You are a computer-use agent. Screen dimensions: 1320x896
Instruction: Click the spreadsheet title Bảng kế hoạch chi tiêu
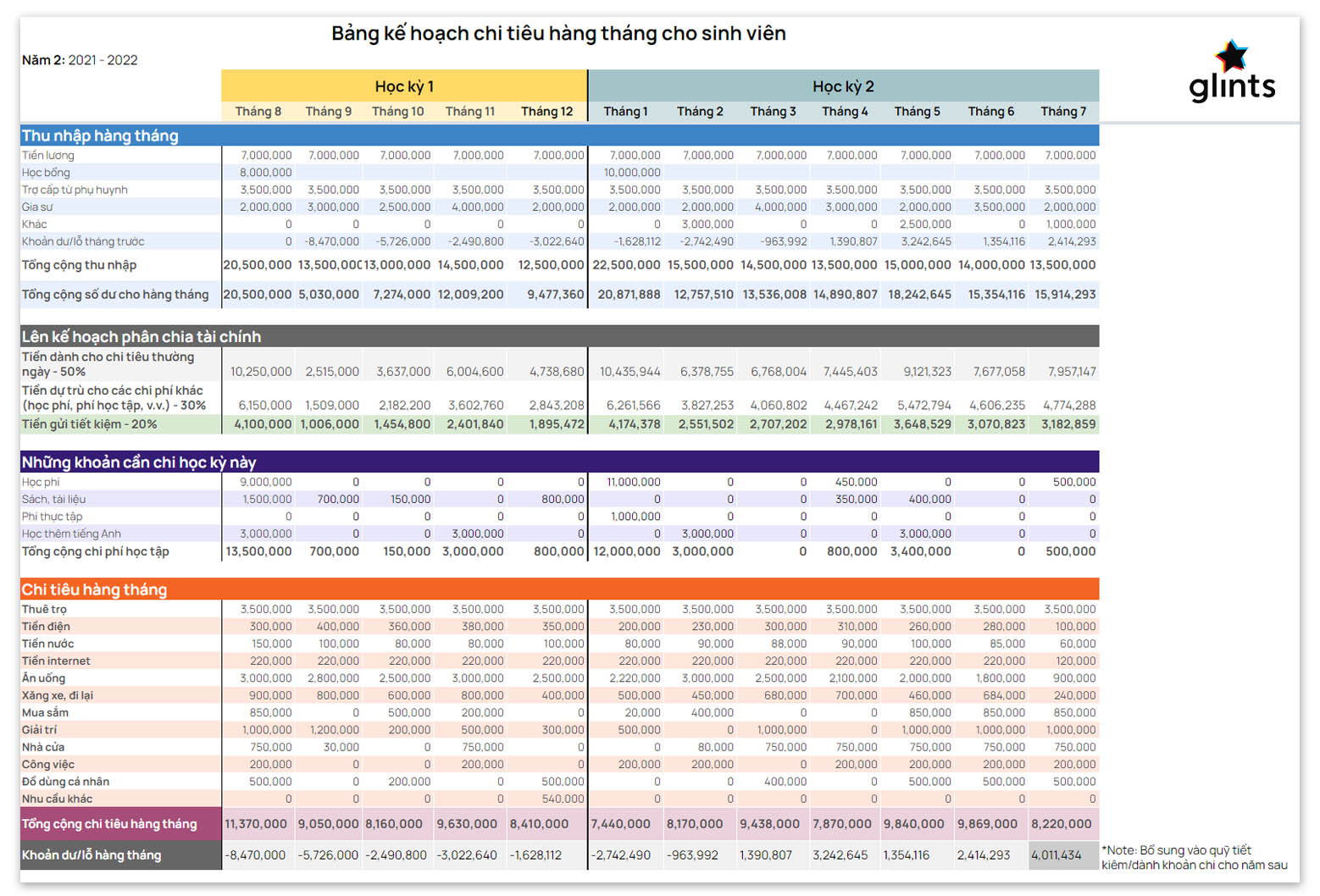coord(558,34)
